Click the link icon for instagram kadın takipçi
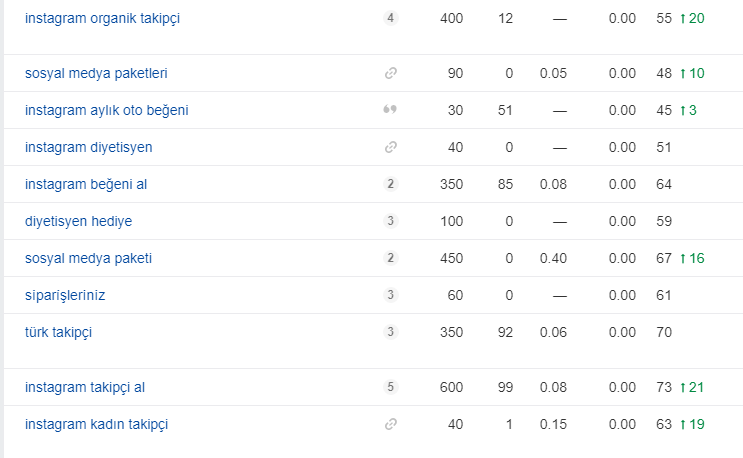743x458 pixels. point(390,424)
